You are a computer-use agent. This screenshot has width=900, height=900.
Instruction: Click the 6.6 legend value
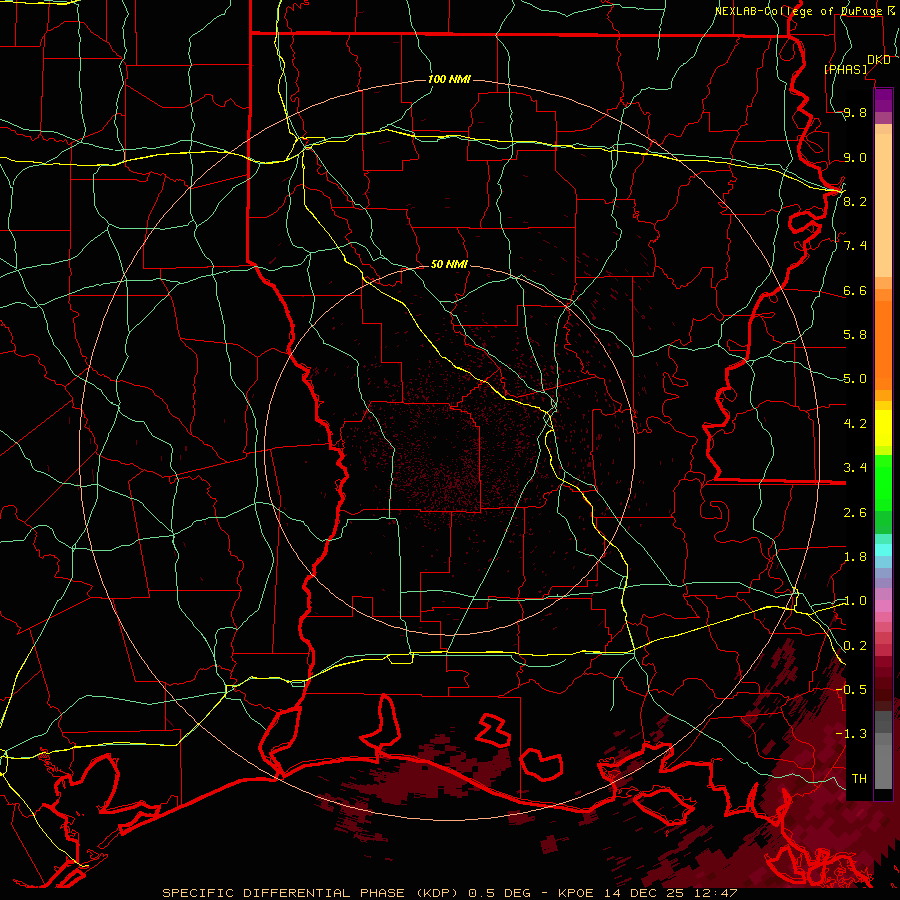tap(855, 290)
